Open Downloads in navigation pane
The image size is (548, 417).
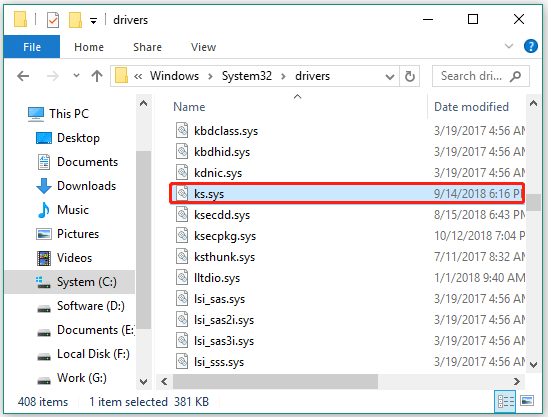pos(76,186)
